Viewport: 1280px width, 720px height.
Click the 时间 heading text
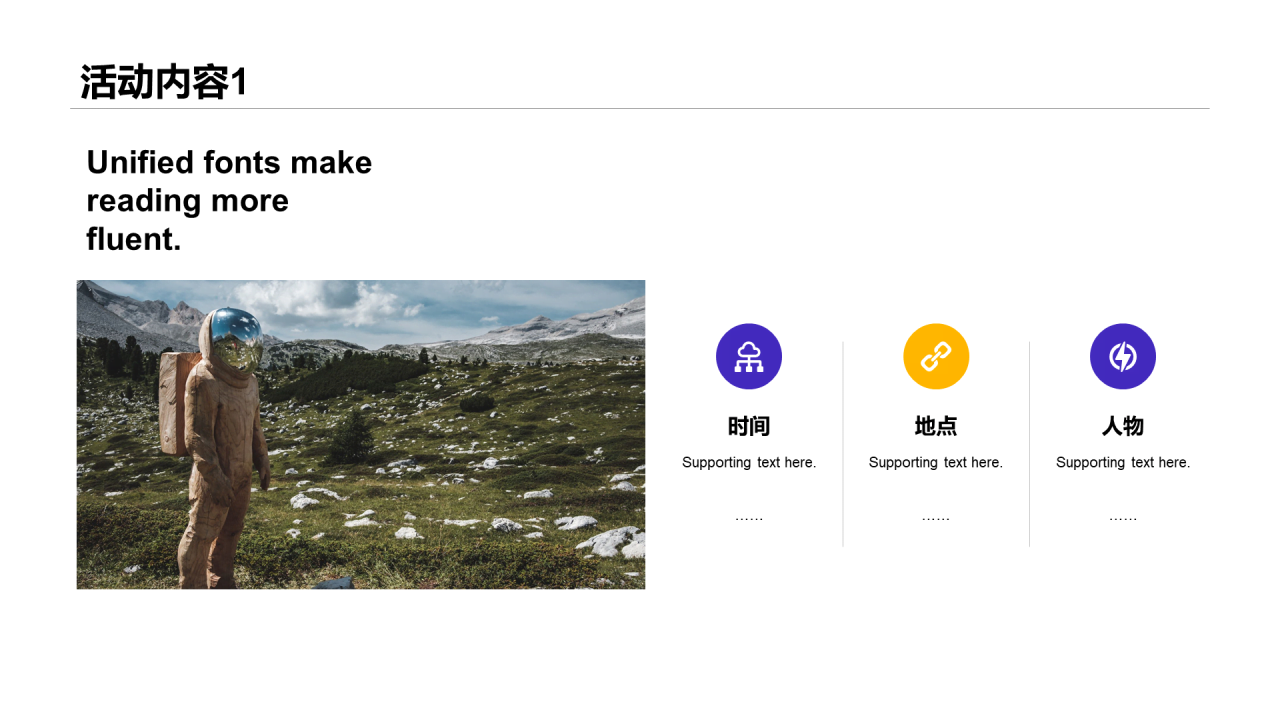pos(749,427)
